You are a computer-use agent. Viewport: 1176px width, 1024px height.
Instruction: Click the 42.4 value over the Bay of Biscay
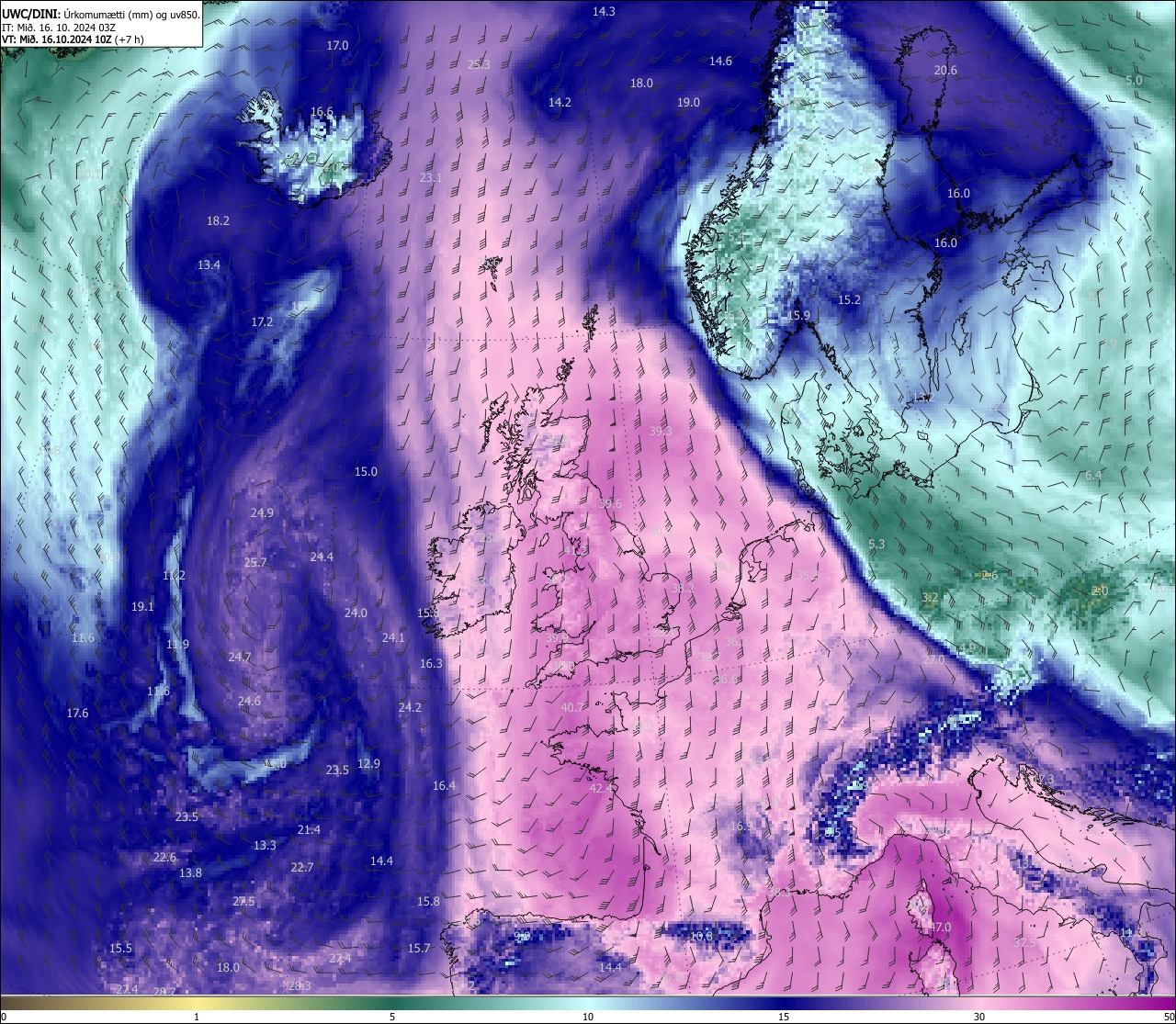[600, 788]
